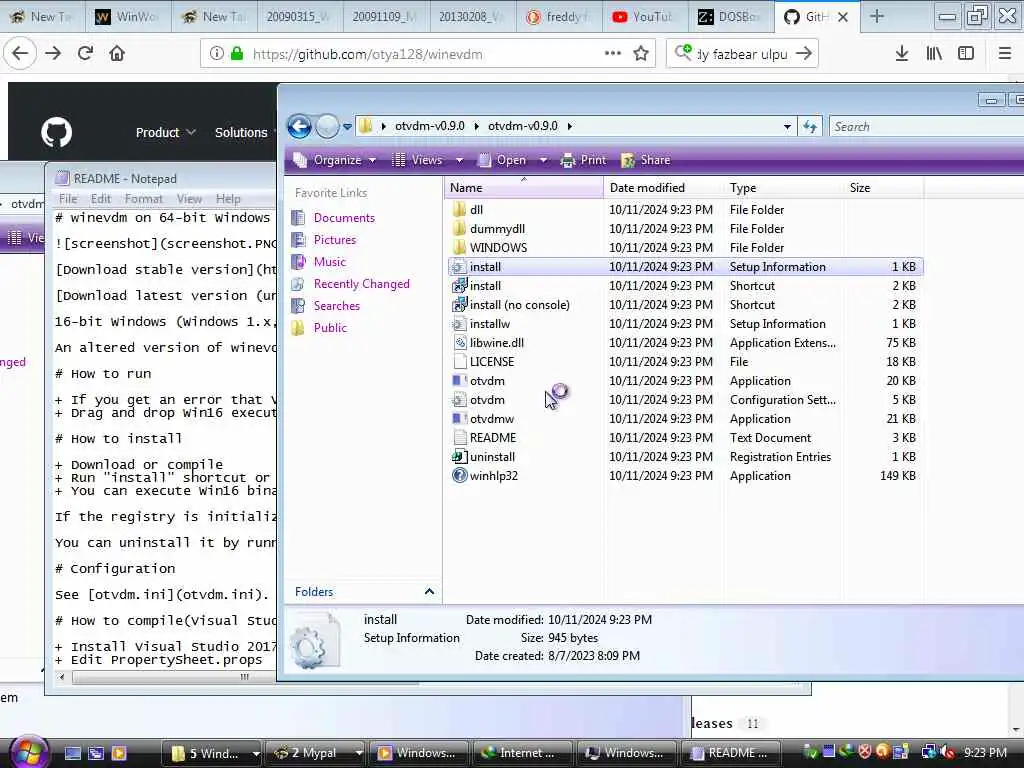Select the uninstall registry entries file
Screen dimensions: 1024x768
492,456
